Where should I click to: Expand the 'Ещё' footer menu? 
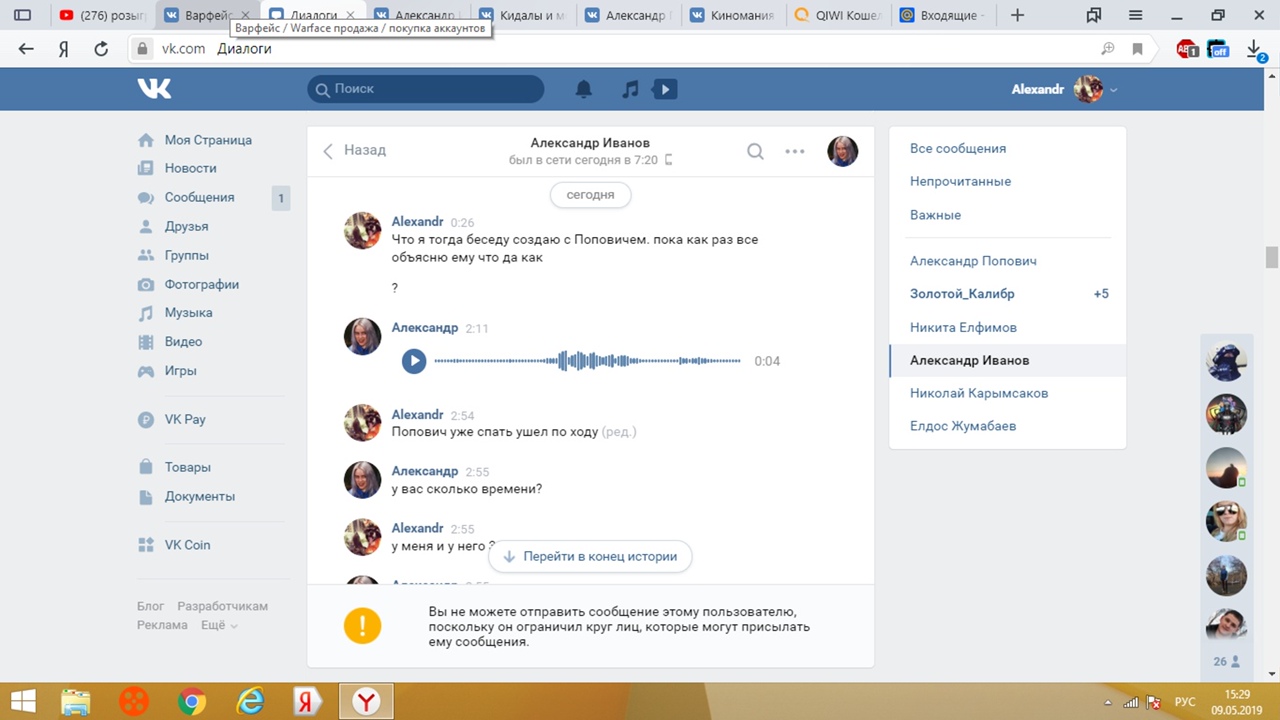219,625
